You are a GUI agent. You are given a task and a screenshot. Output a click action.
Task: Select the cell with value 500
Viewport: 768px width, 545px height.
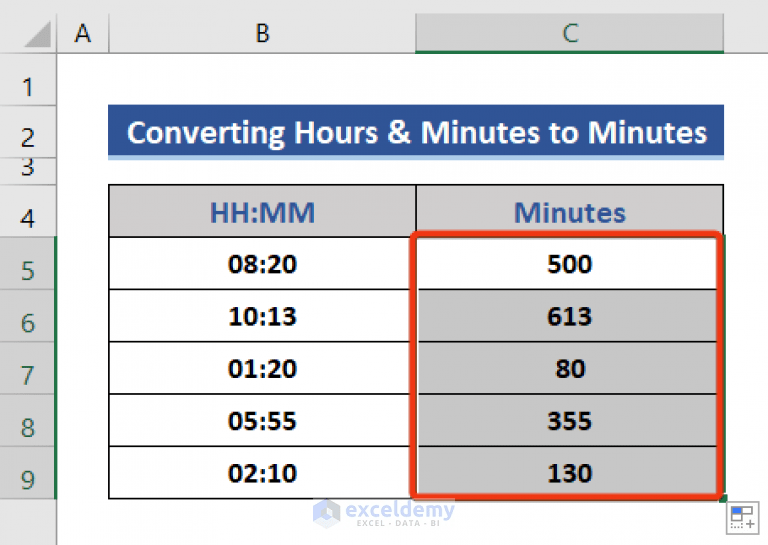click(570, 263)
